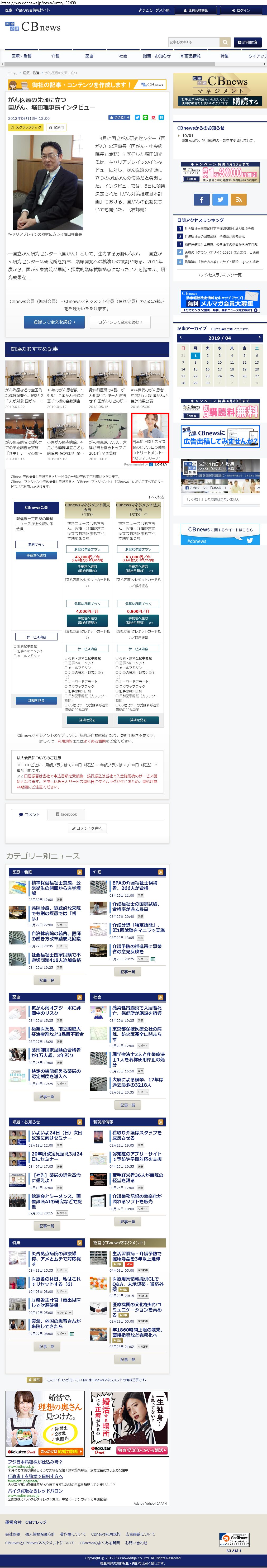267x1568 pixels.
Task: Click RSS icon of 介護 category header
Action: [161, 872]
